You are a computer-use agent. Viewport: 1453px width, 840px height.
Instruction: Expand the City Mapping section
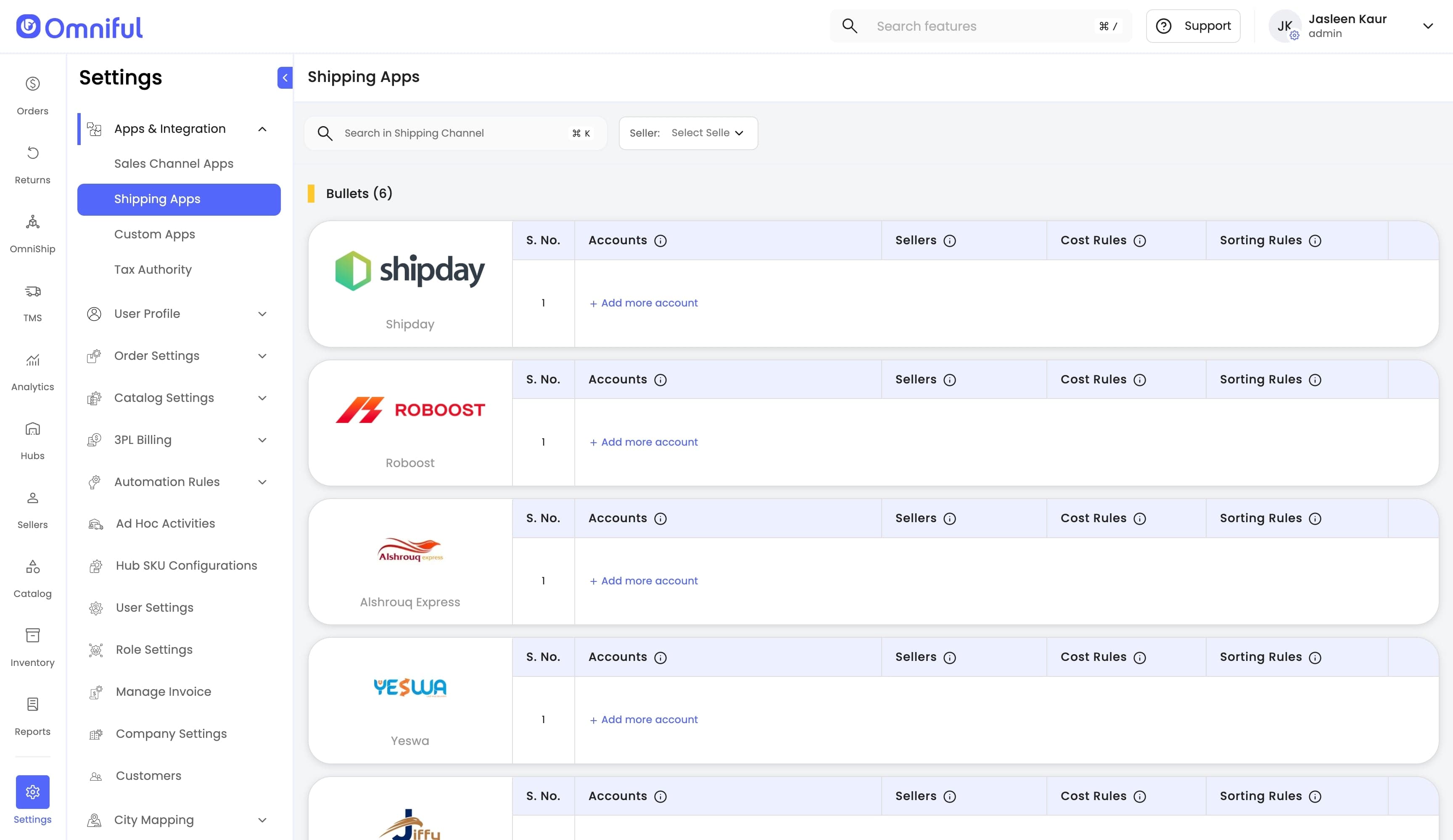(262, 820)
